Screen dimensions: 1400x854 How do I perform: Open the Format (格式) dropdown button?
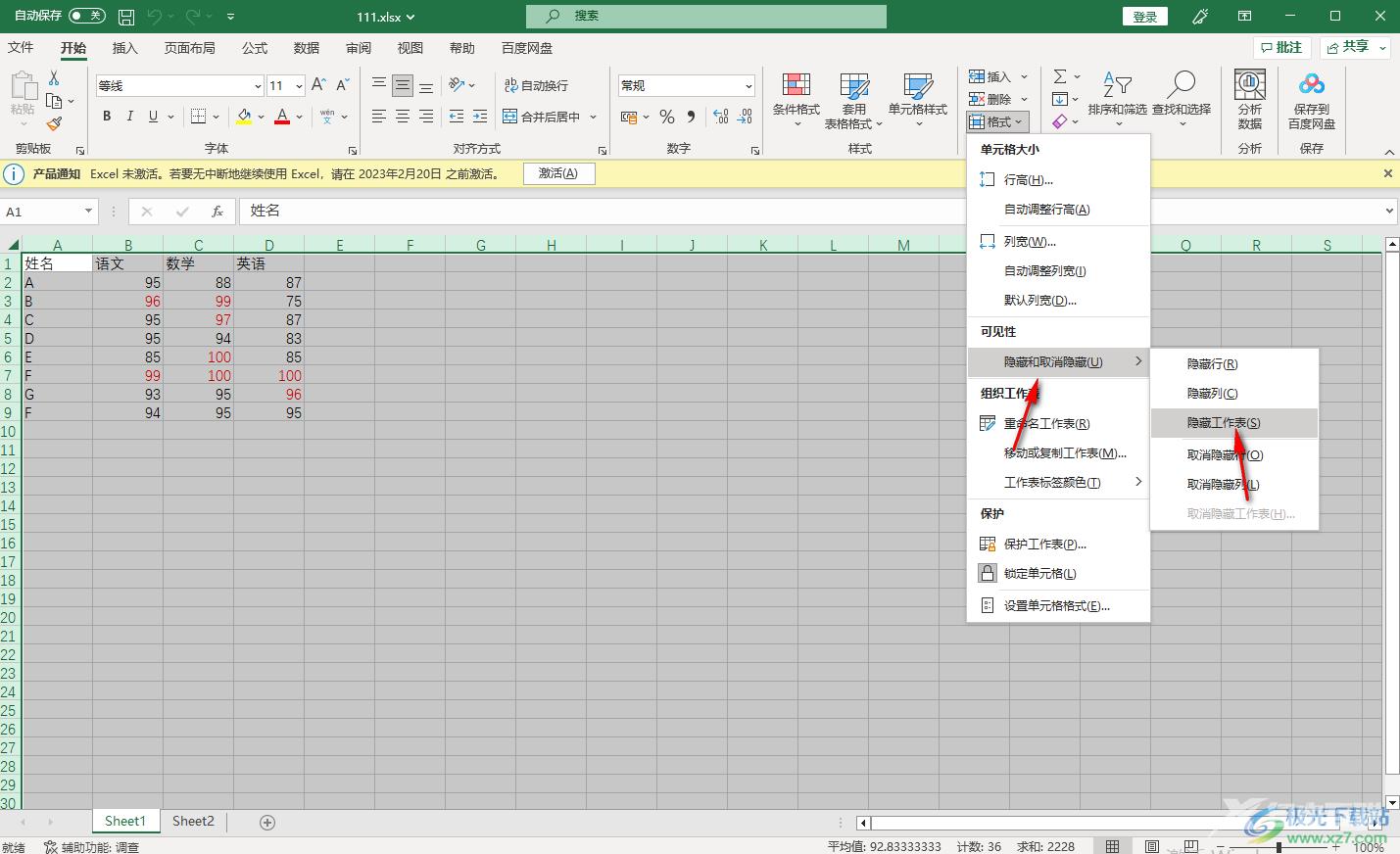pyautogui.click(x=996, y=121)
